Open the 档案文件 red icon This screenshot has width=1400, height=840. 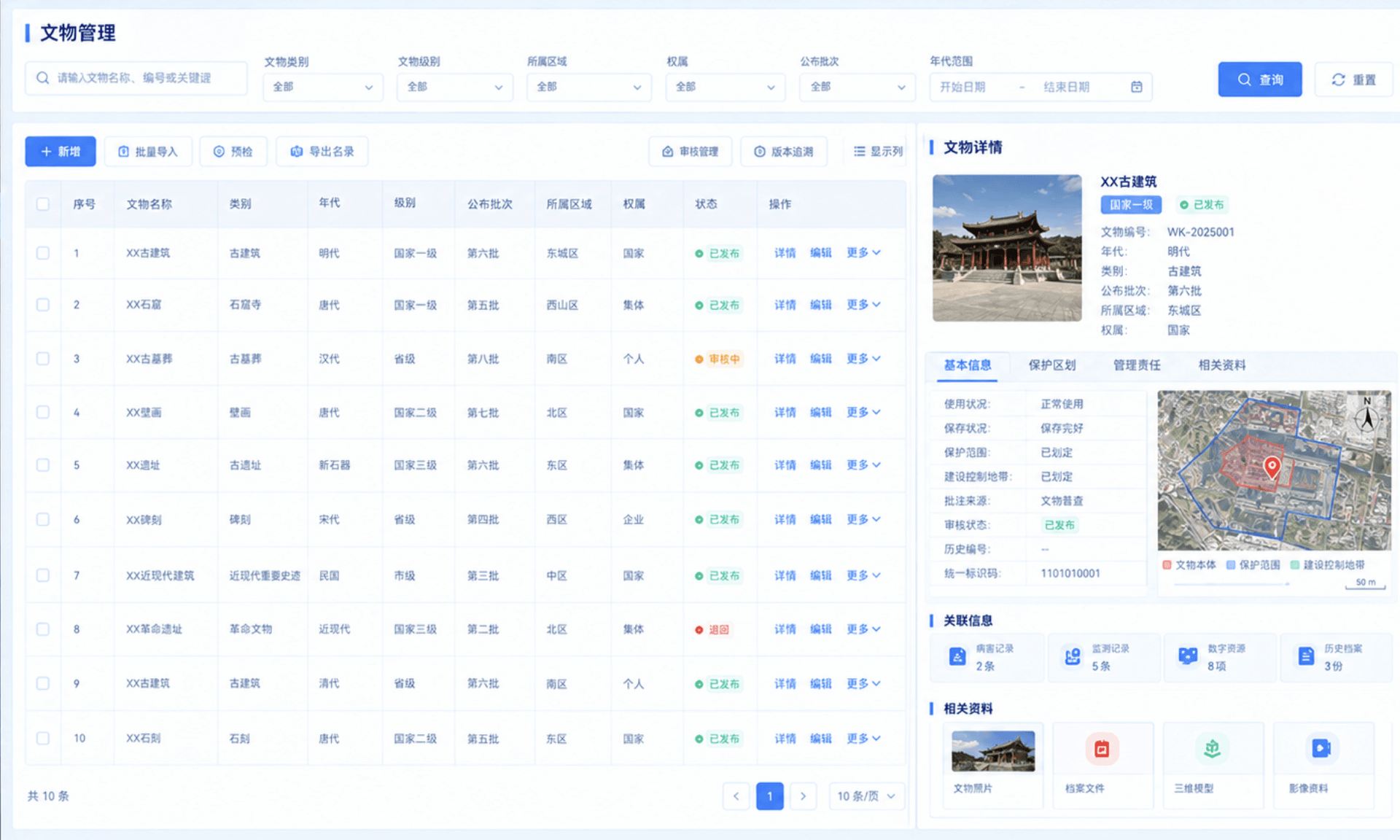click(x=1102, y=749)
